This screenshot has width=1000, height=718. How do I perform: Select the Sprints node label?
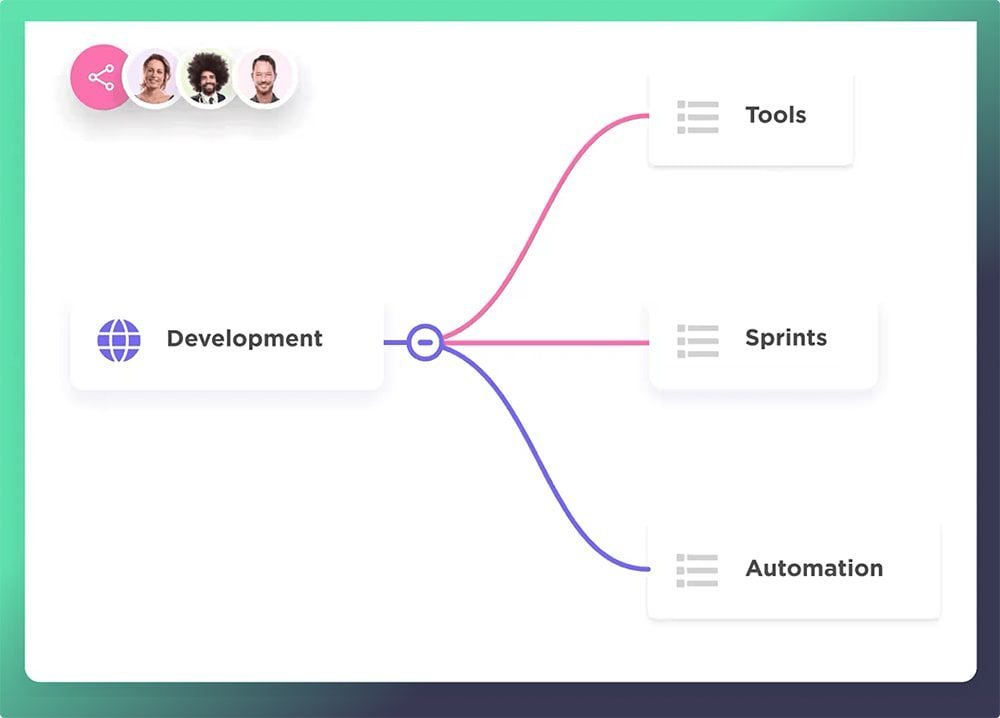786,338
